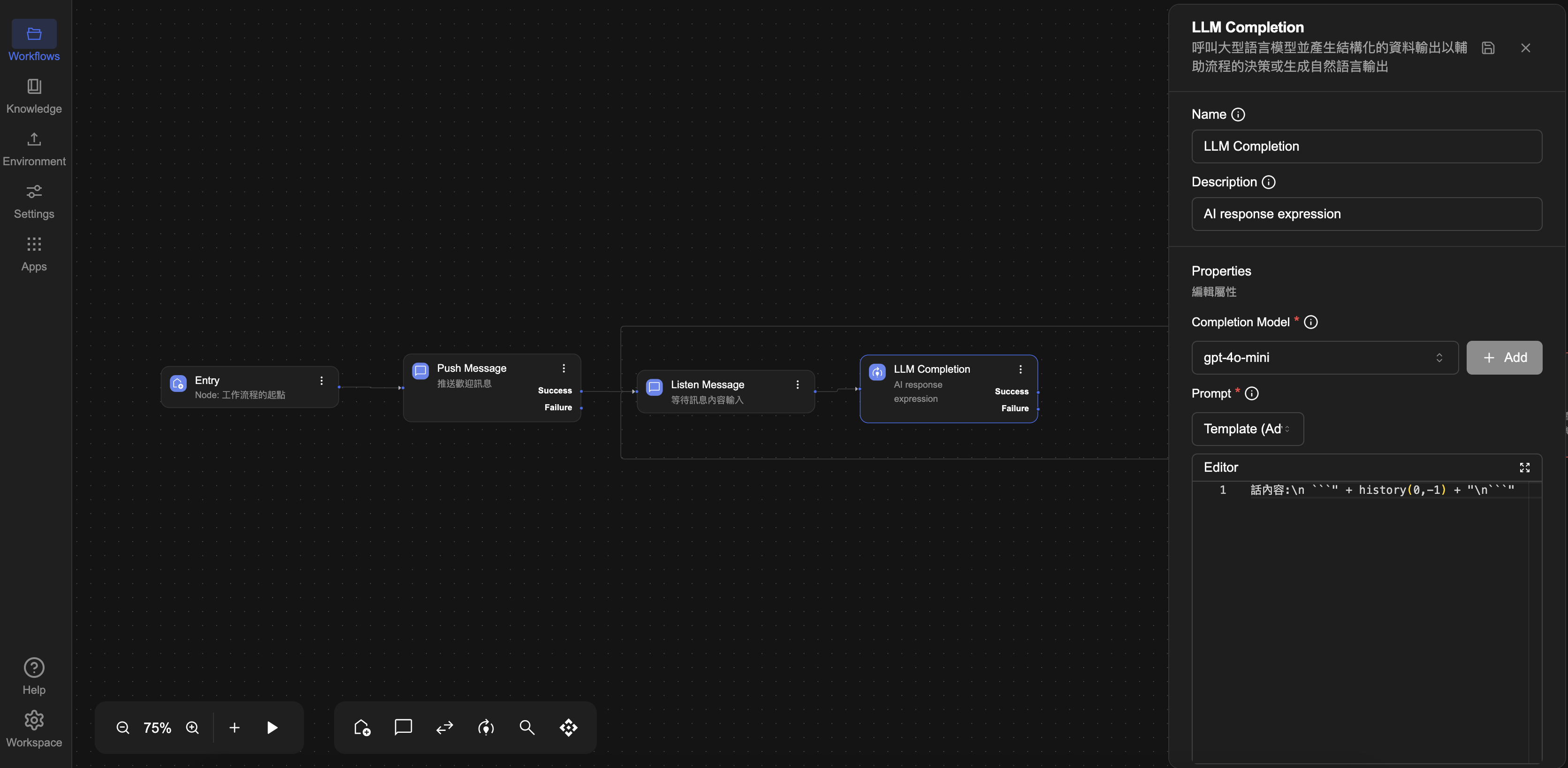Click the save icon in LLM Completion panel
This screenshot has height=768, width=1568.
(x=1488, y=48)
